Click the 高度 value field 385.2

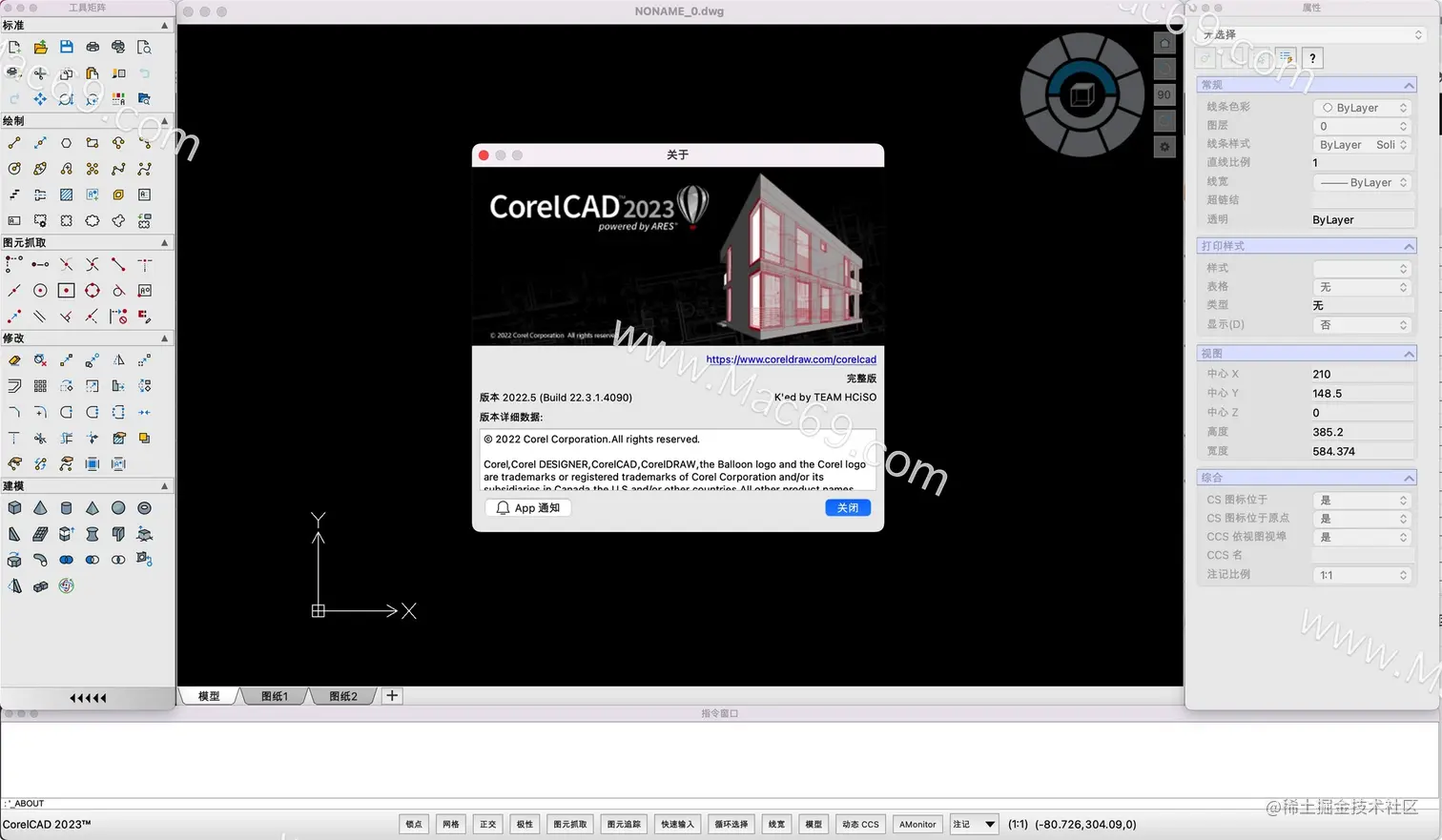(x=1362, y=432)
